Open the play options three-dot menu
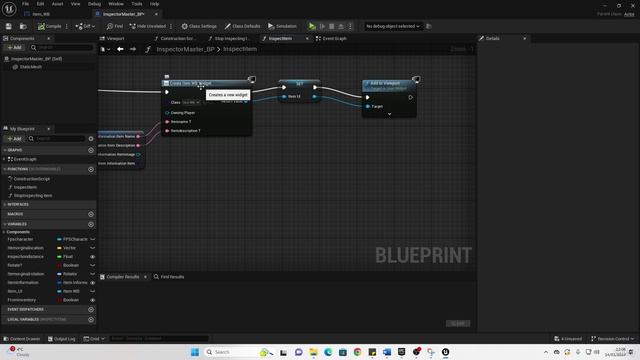640x360 pixels. point(350,26)
